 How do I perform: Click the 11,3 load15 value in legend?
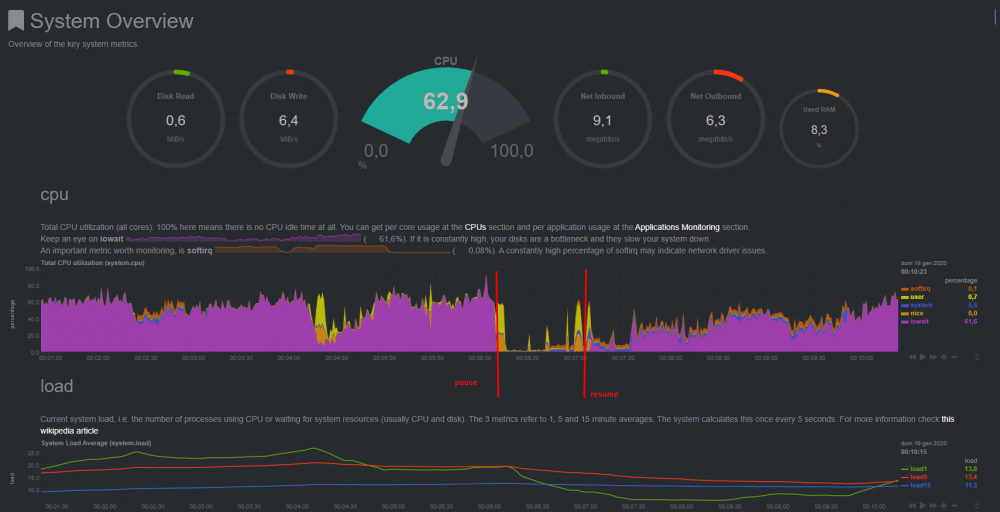tap(973, 485)
